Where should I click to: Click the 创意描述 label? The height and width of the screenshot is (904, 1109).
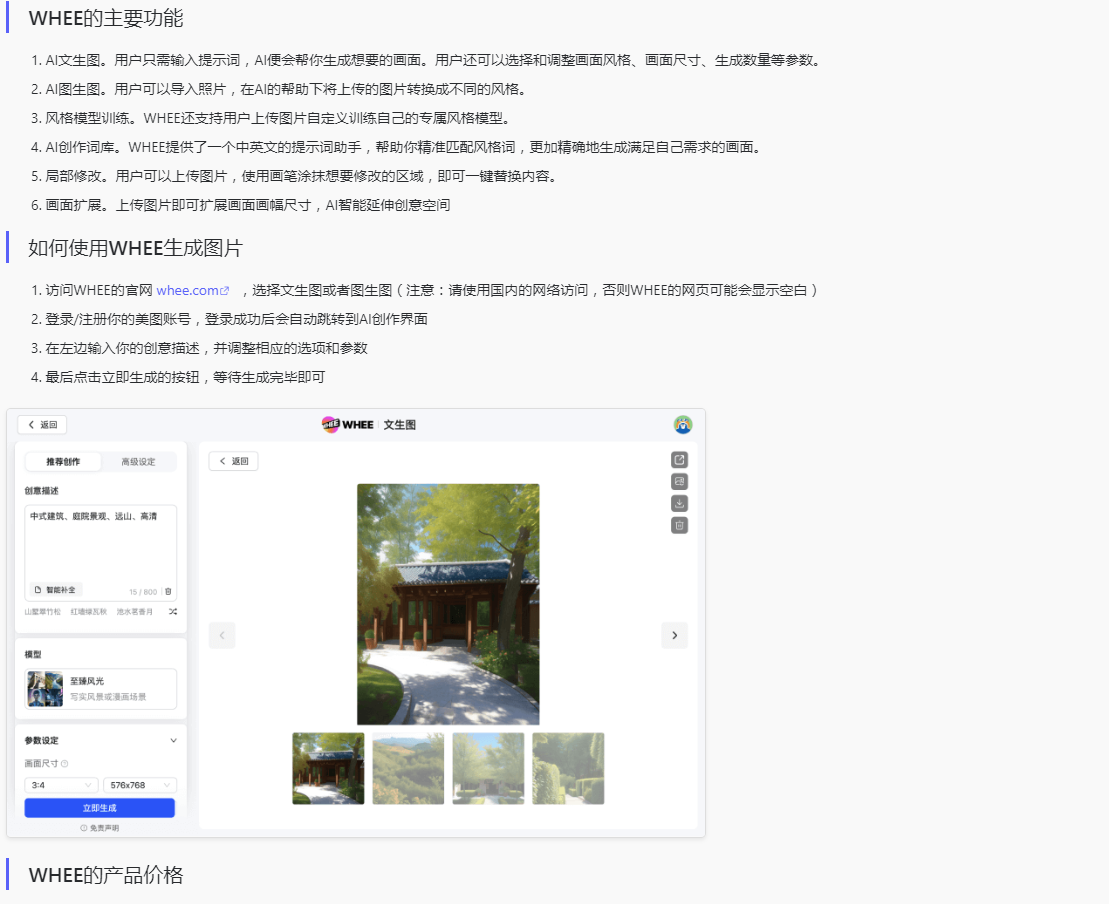tap(42, 491)
